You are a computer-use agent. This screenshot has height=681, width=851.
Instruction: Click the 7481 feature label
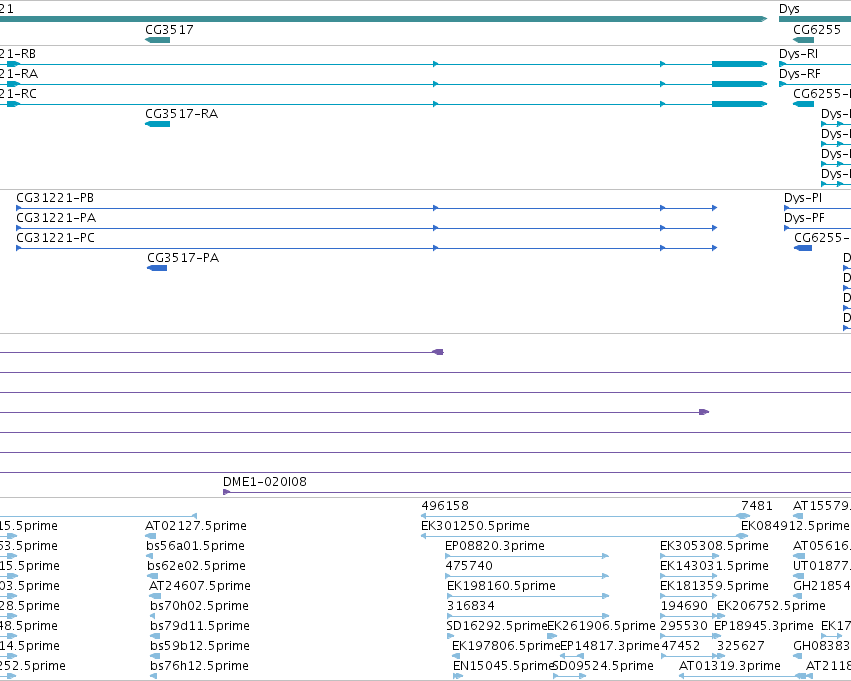pos(757,506)
